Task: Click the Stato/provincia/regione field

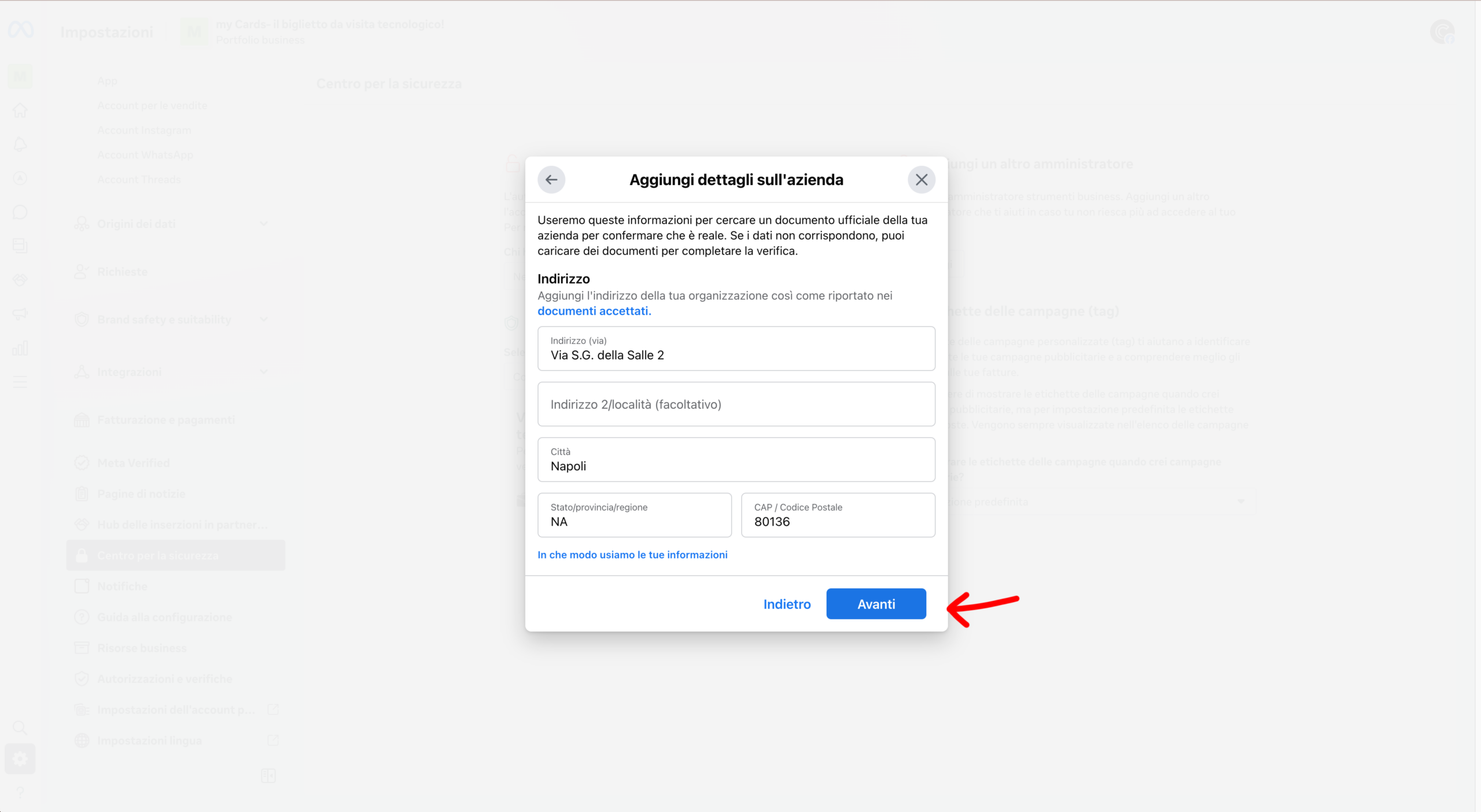Action: coord(634,515)
